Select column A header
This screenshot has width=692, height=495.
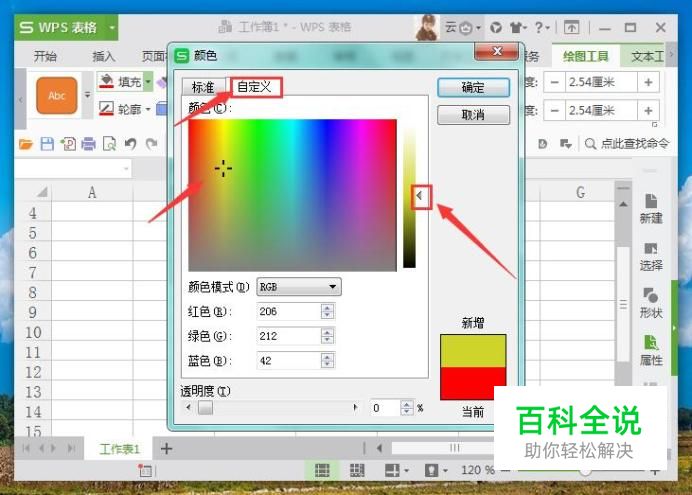coord(92,192)
